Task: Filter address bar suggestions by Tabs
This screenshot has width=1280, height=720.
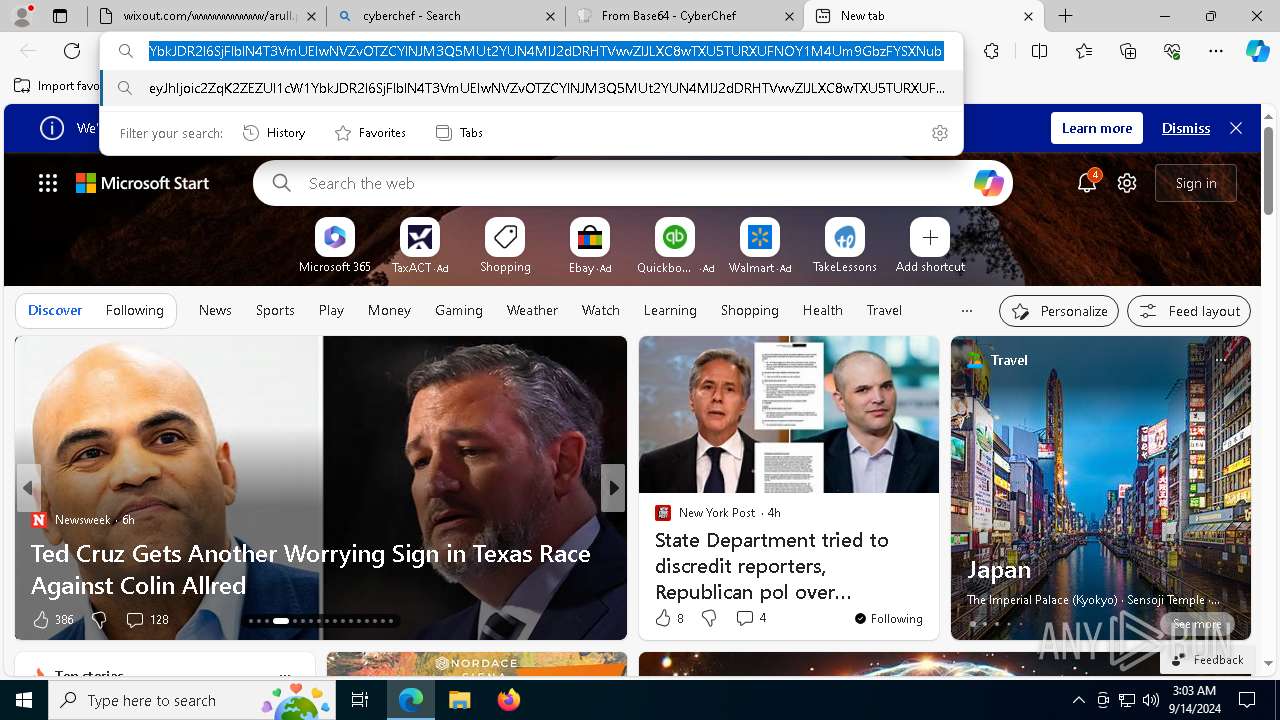Action: (459, 133)
